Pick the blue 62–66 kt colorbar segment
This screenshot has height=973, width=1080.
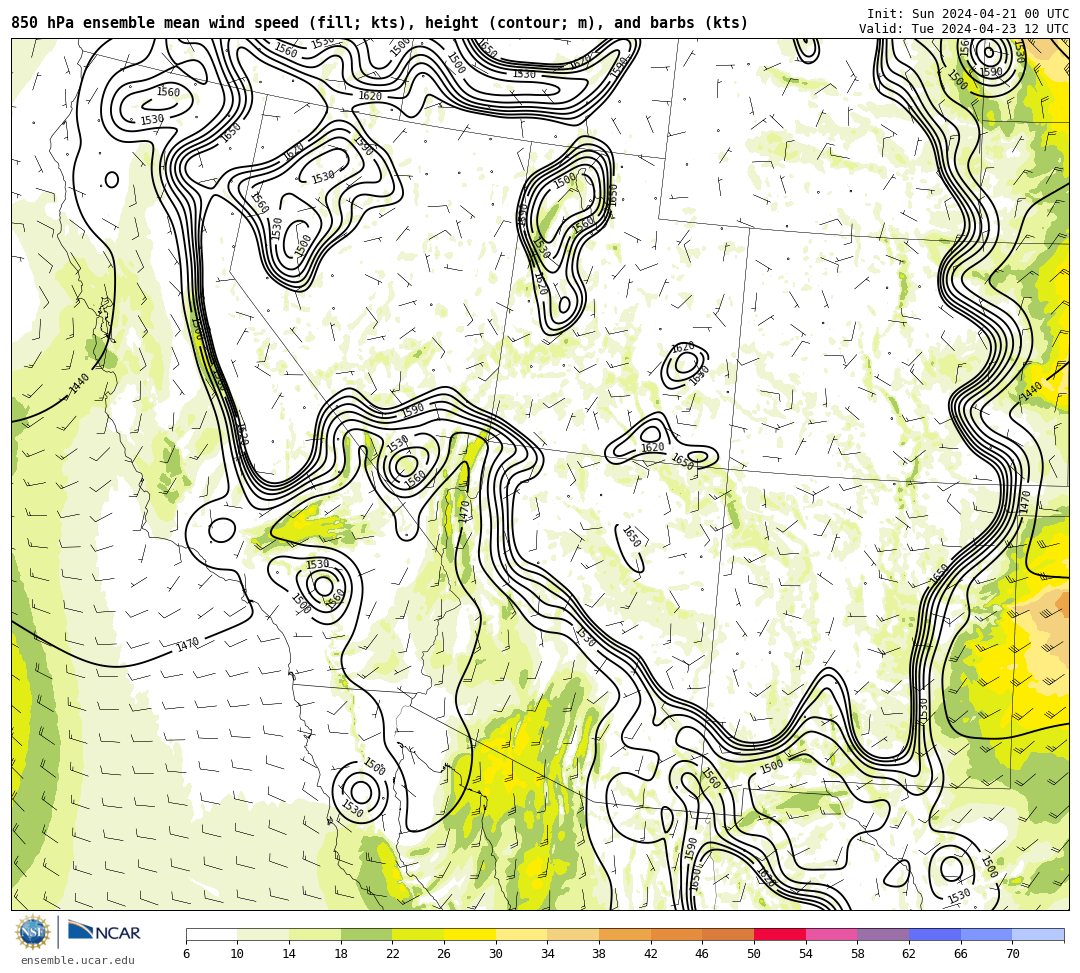(x=935, y=934)
